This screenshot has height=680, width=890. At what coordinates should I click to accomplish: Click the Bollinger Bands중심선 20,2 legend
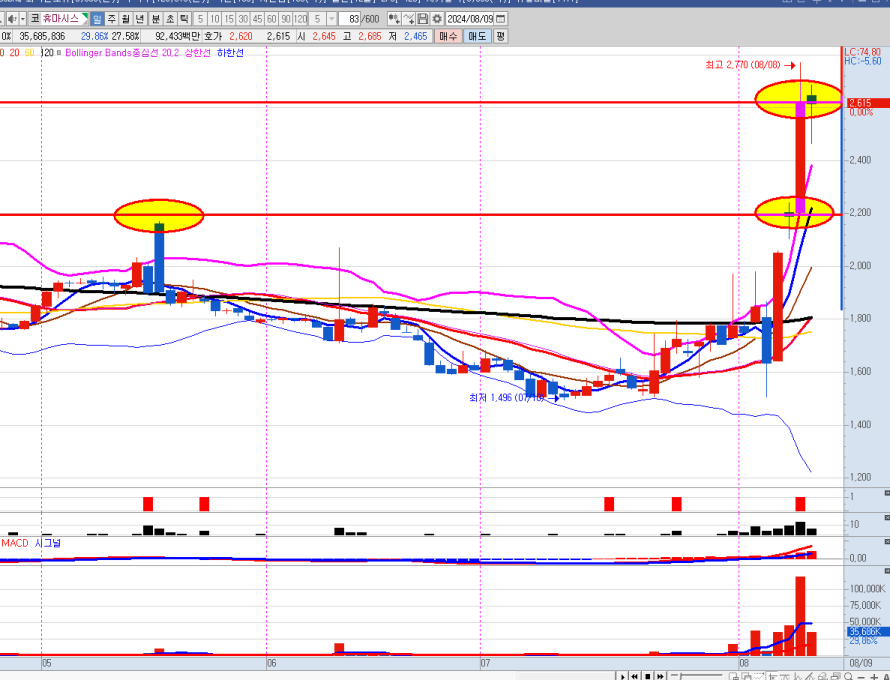coord(121,53)
